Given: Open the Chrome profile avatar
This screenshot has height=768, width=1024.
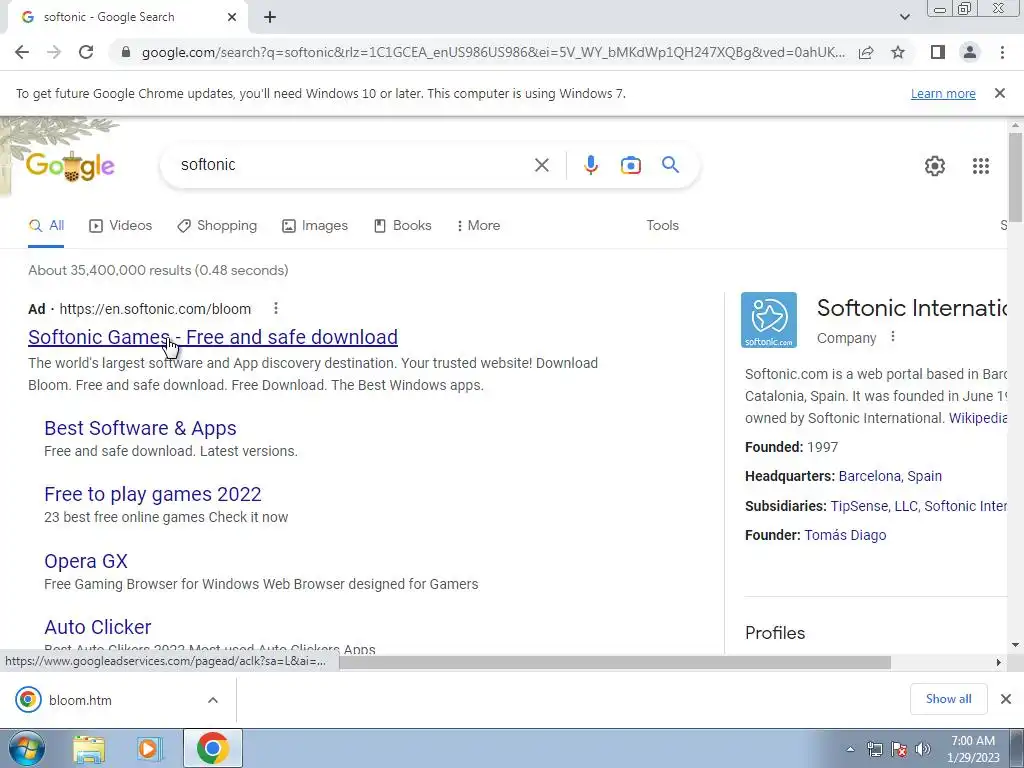Looking at the screenshot, I should (970, 52).
